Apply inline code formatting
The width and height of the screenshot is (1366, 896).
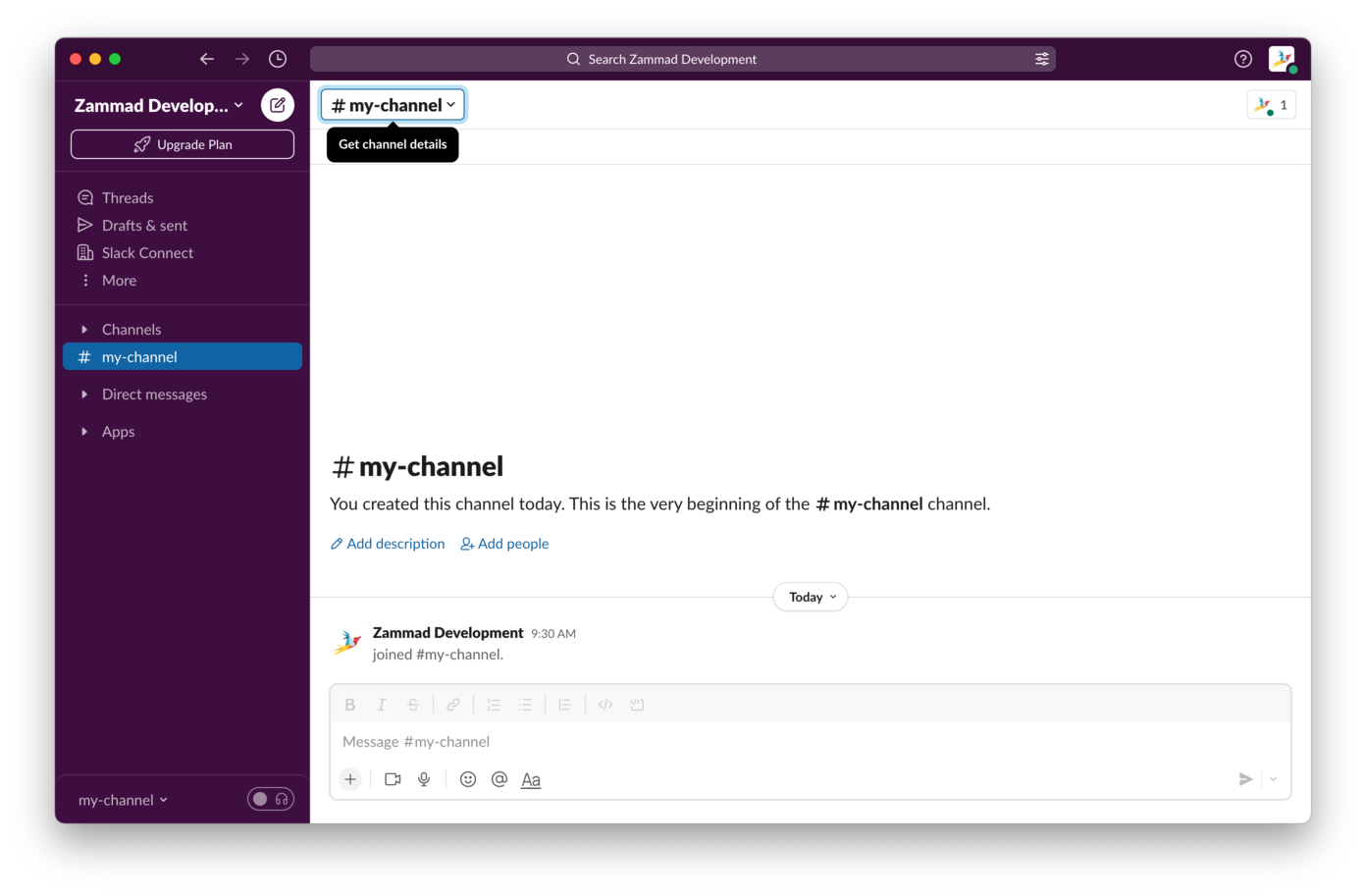tap(605, 705)
